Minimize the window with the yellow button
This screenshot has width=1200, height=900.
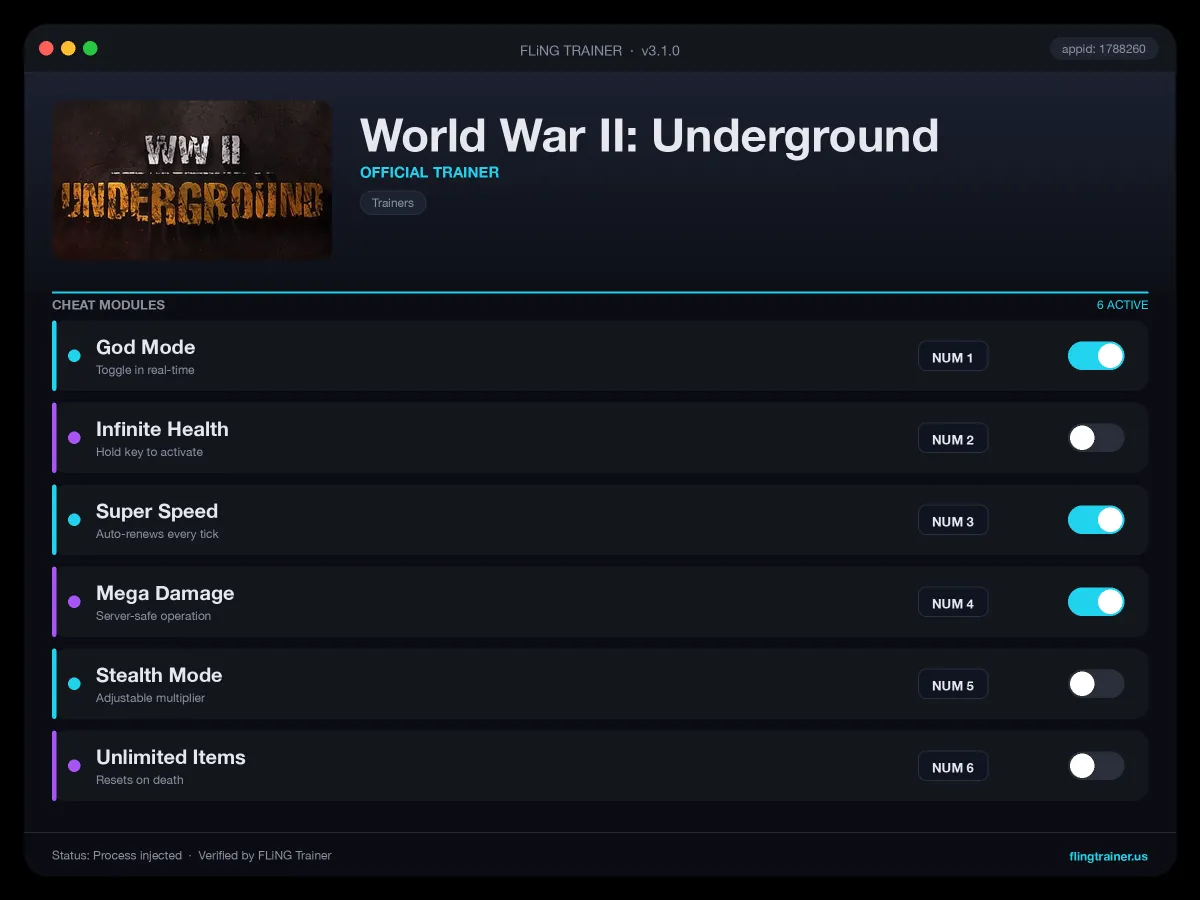(68, 48)
